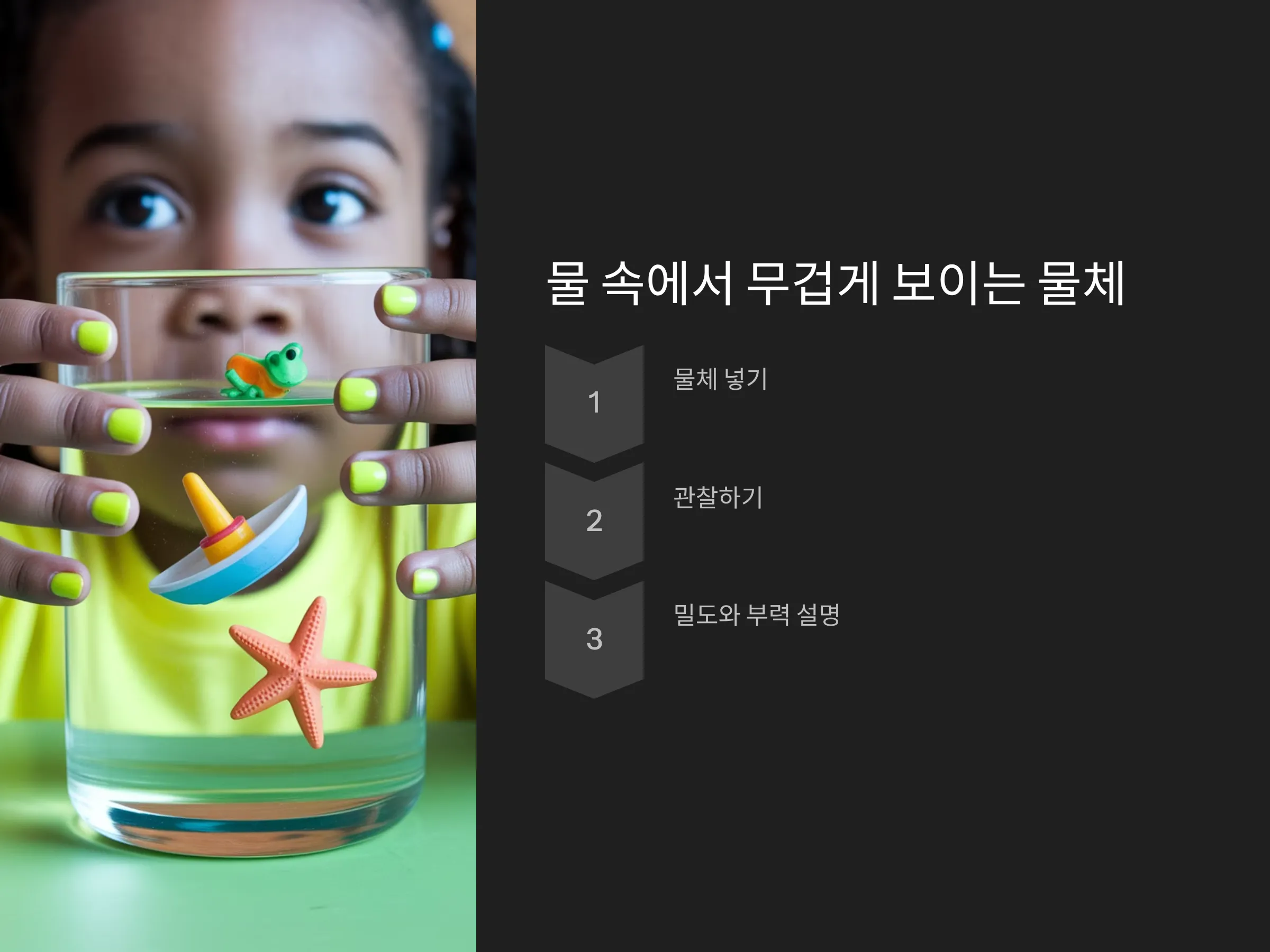Click the dark empty area of the slide
Screen dimensions: 1270x952
pyautogui.click(x=873, y=821)
